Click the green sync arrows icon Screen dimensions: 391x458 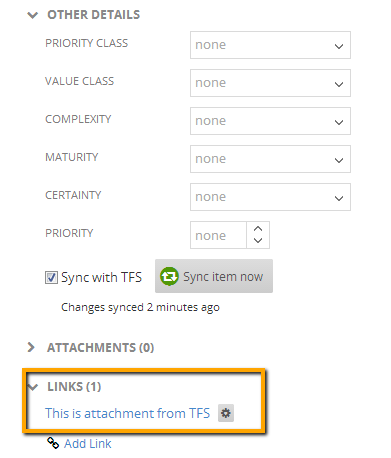click(x=169, y=276)
